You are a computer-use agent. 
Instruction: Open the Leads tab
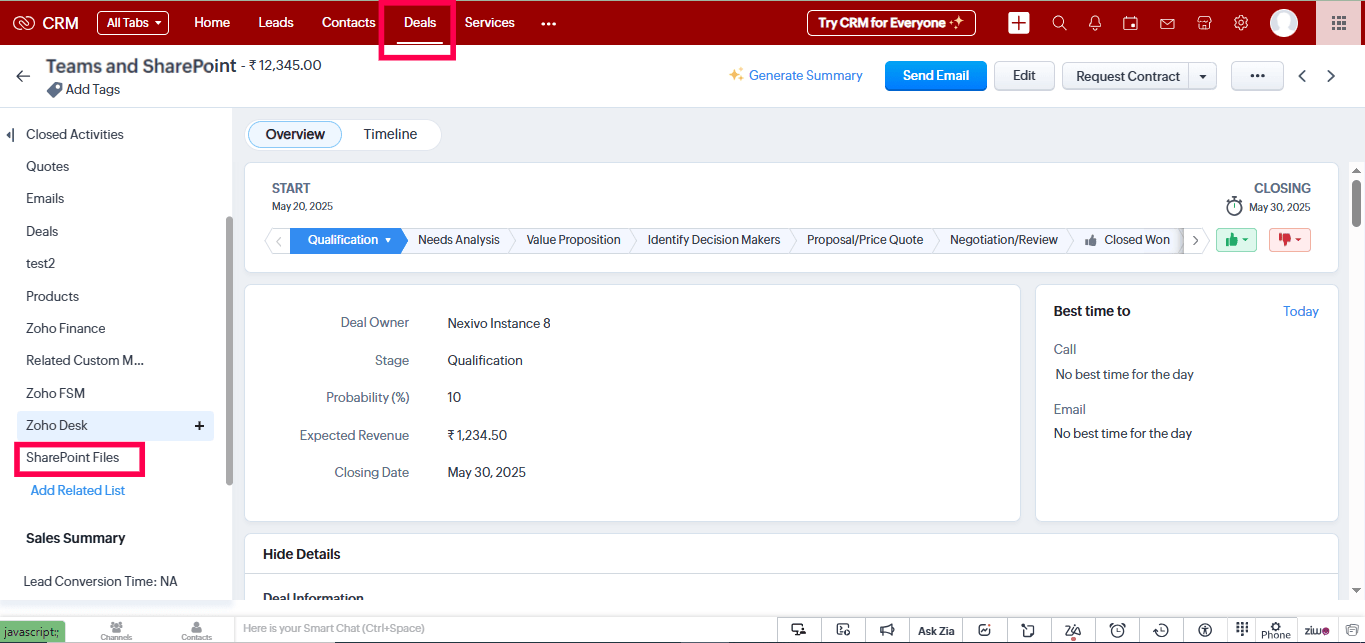(276, 22)
